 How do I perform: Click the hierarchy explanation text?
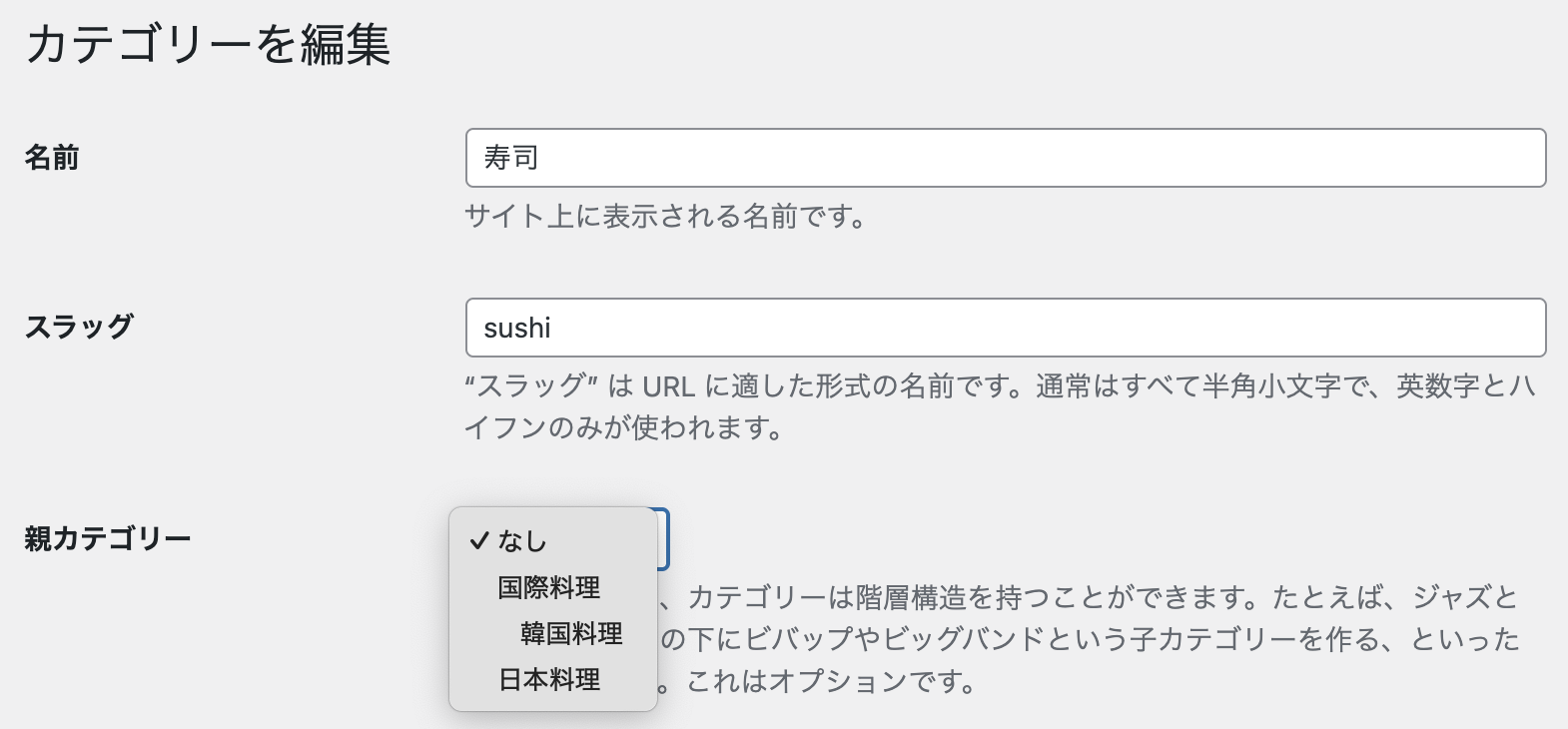click(1099, 639)
